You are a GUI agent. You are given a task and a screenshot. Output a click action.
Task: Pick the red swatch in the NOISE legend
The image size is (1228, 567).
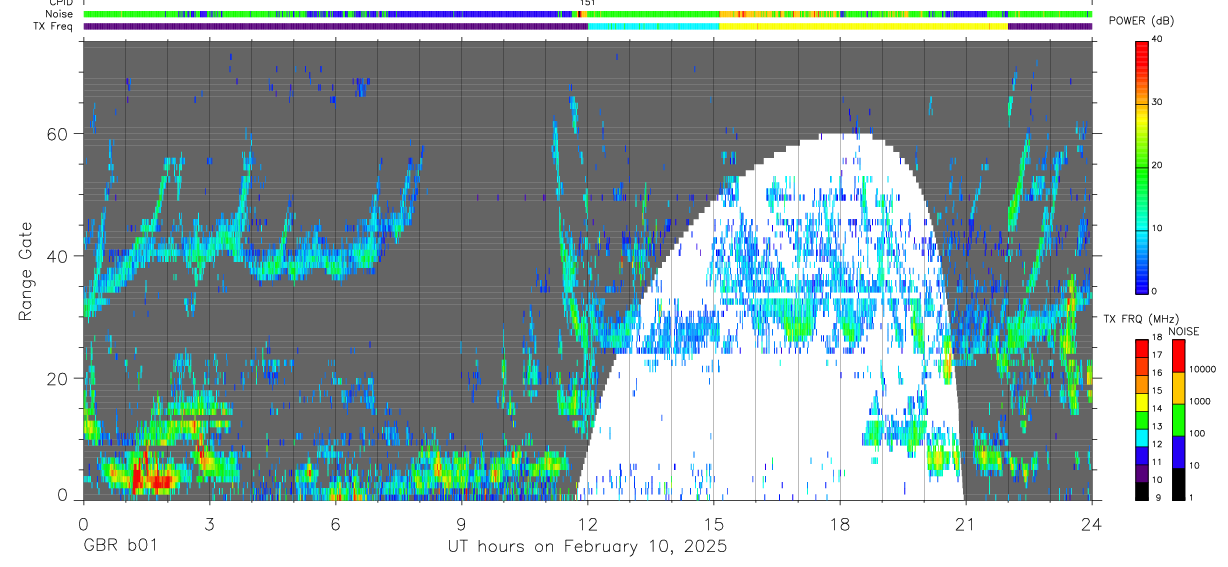click(x=1178, y=356)
